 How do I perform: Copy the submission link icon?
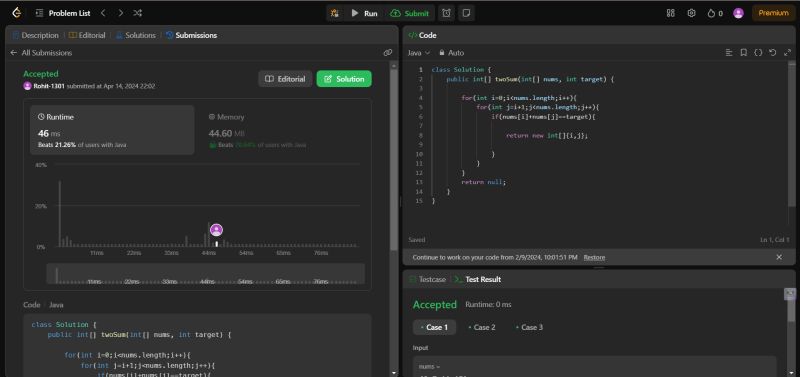(388, 53)
